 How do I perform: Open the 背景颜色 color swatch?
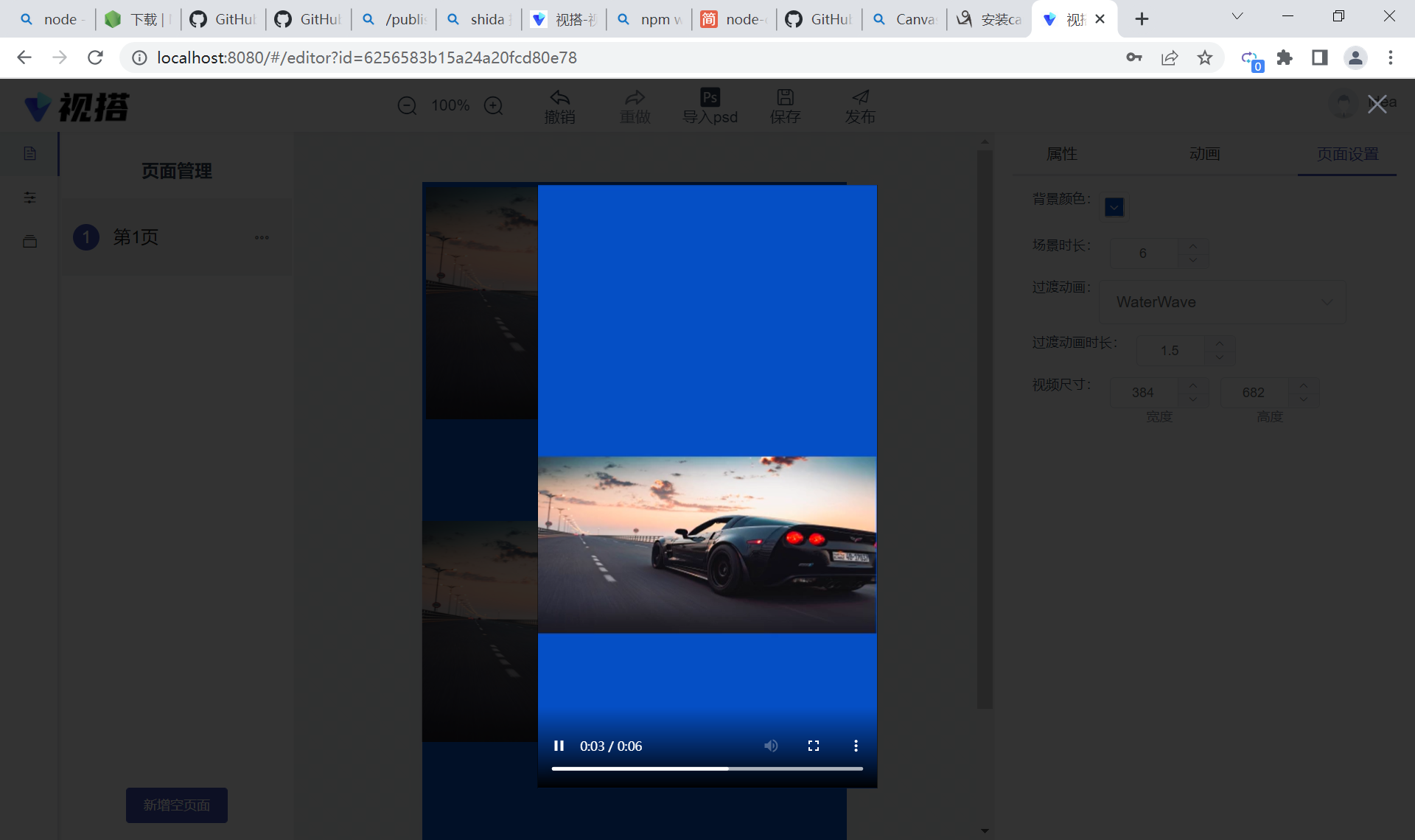pos(1114,208)
